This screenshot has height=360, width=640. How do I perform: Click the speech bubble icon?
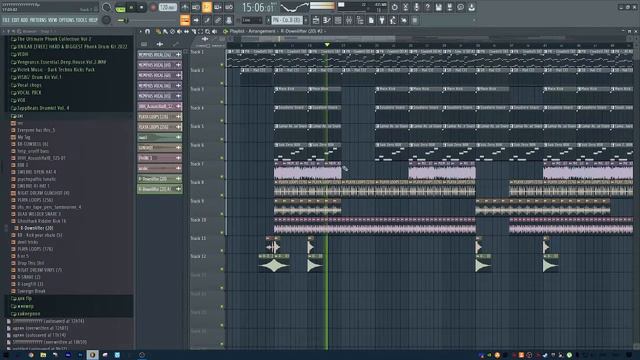point(460,7)
